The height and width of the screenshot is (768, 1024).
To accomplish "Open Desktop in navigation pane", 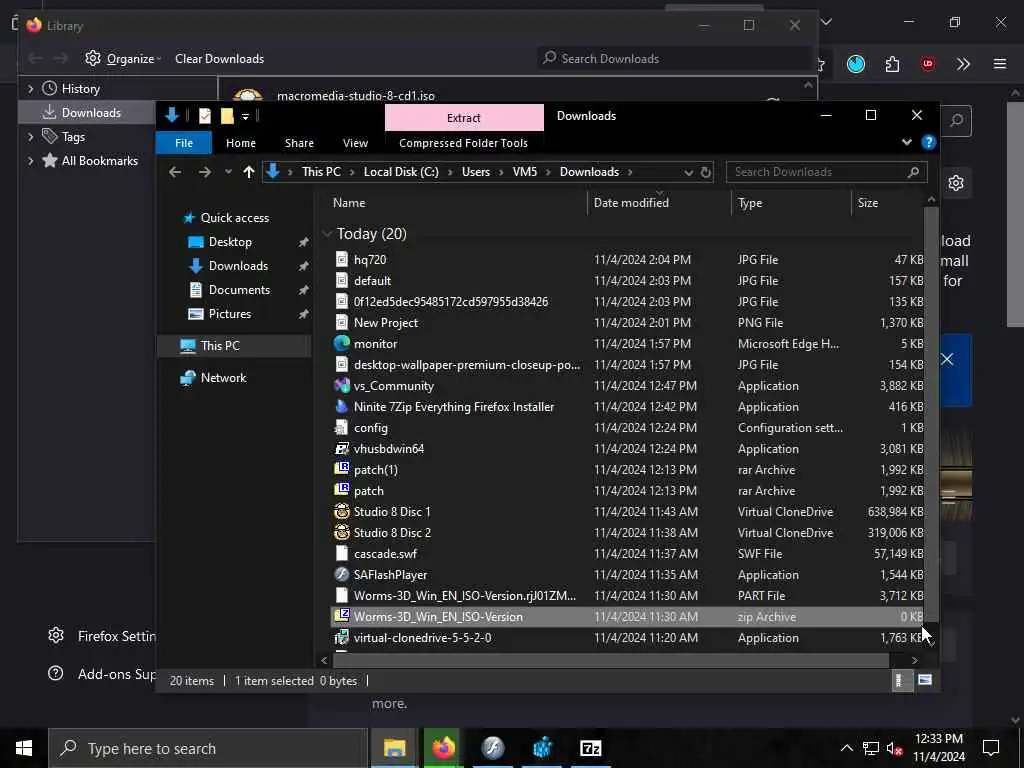I will click(x=230, y=242).
